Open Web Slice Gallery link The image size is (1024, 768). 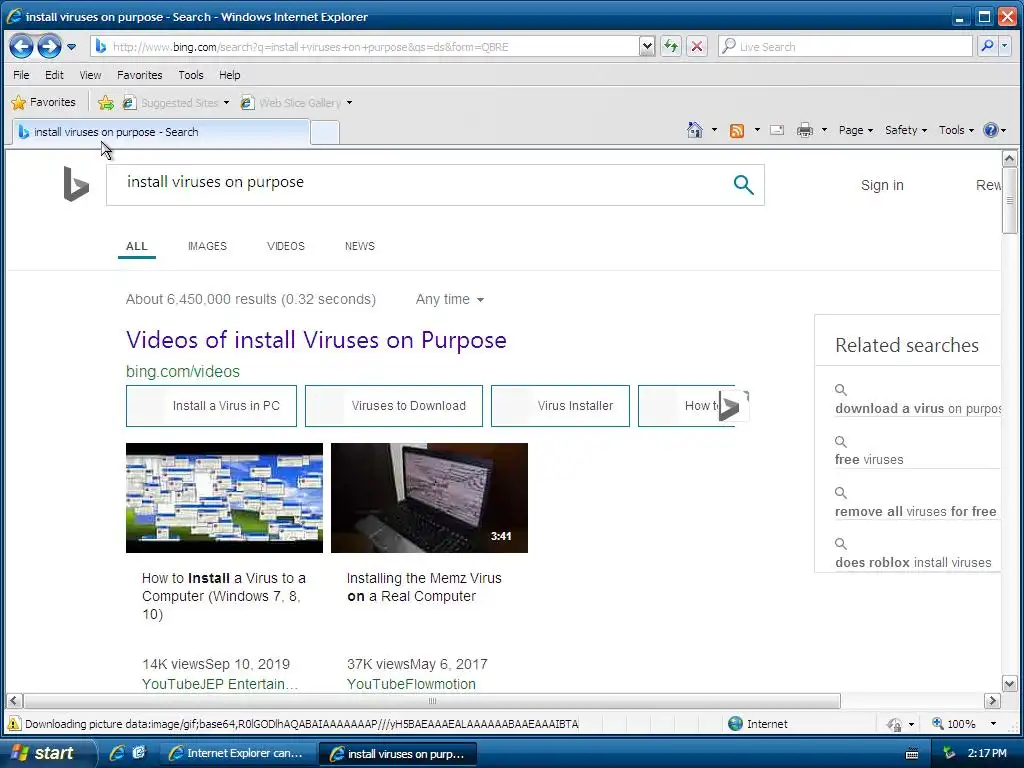pyautogui.click(x=292, y=103)
